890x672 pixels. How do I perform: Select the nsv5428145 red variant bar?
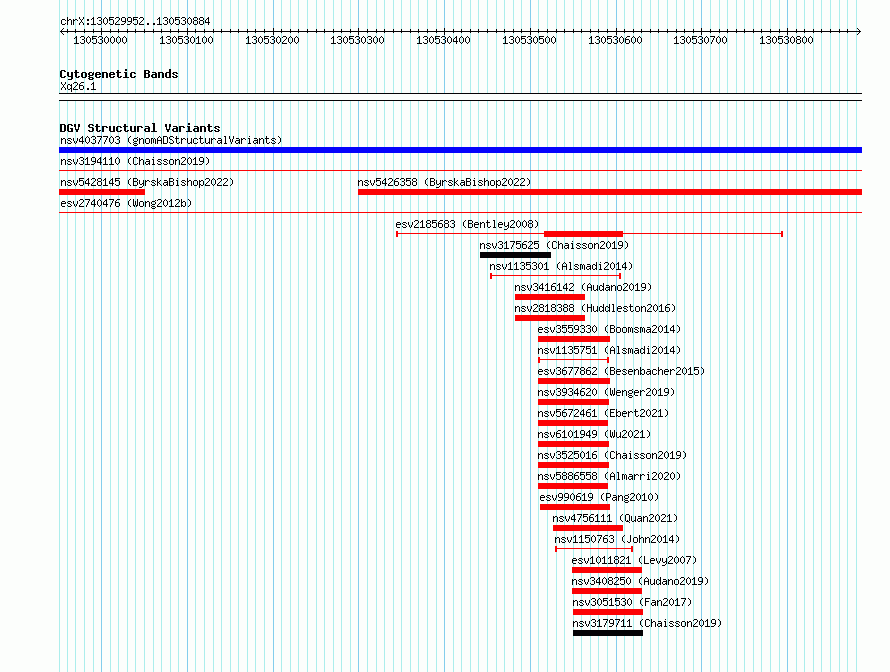click(x=102, y=192)
